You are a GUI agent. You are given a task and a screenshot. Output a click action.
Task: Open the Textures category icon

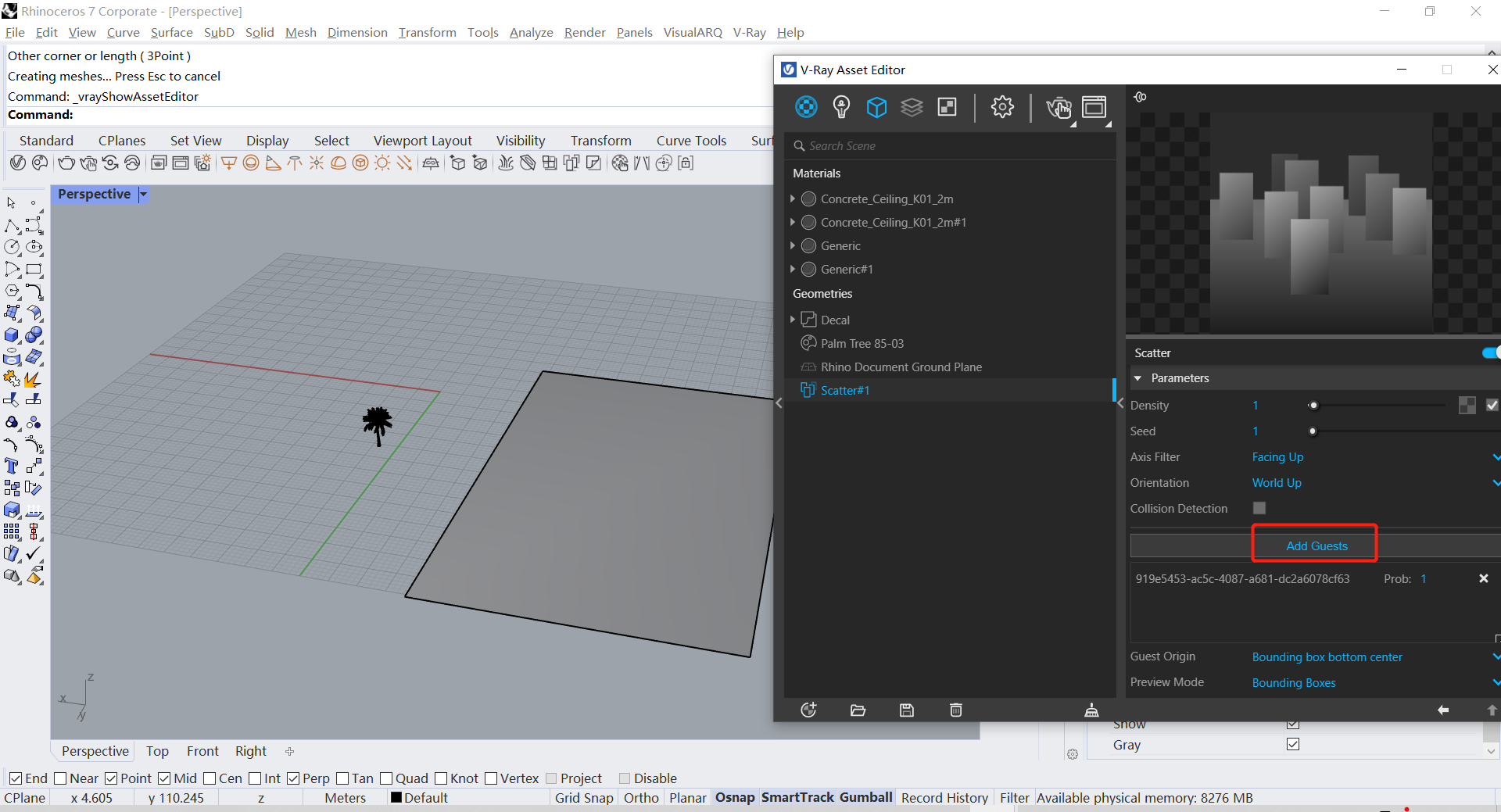click(947, 107)
